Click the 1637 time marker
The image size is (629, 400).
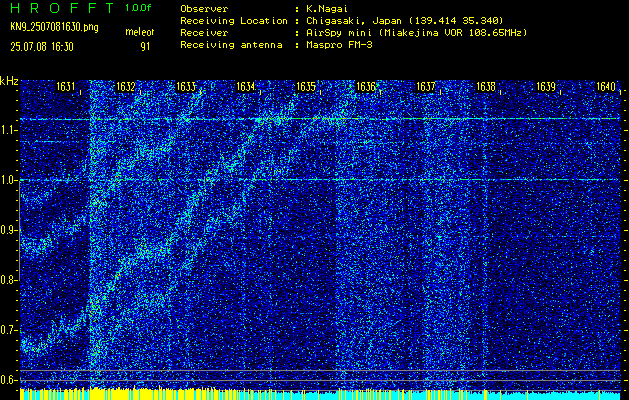coord(426,86)
